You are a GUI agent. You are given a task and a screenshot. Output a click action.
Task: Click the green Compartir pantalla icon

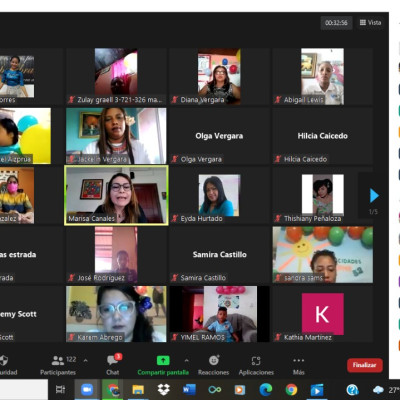pyautogui.click(x=163, y=360)
